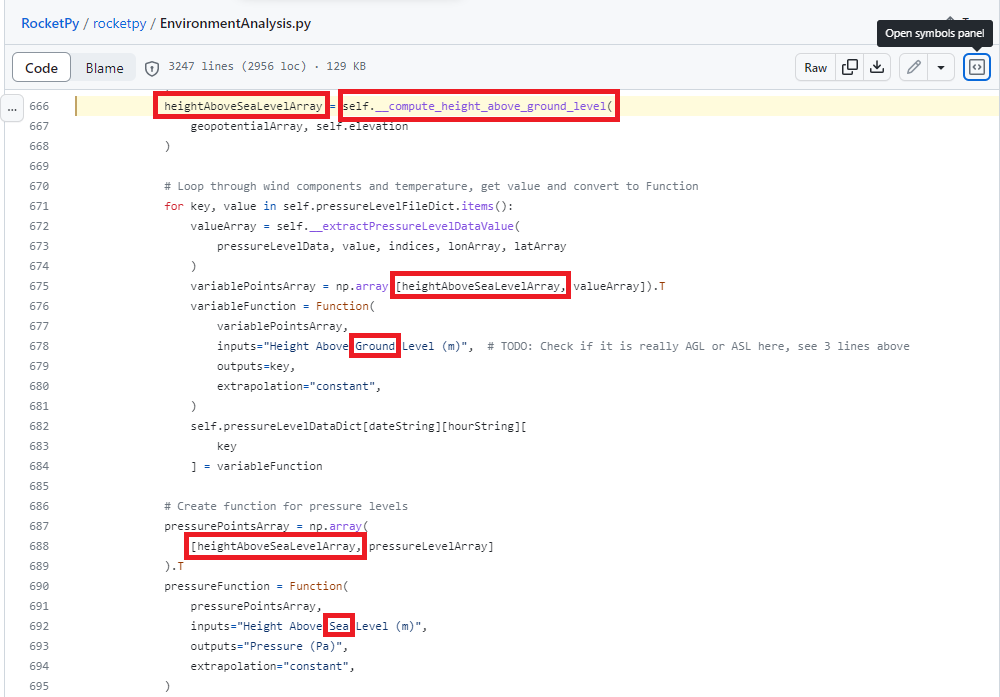
Task: Click the highlighted line number 666
Action: (40, 105)
